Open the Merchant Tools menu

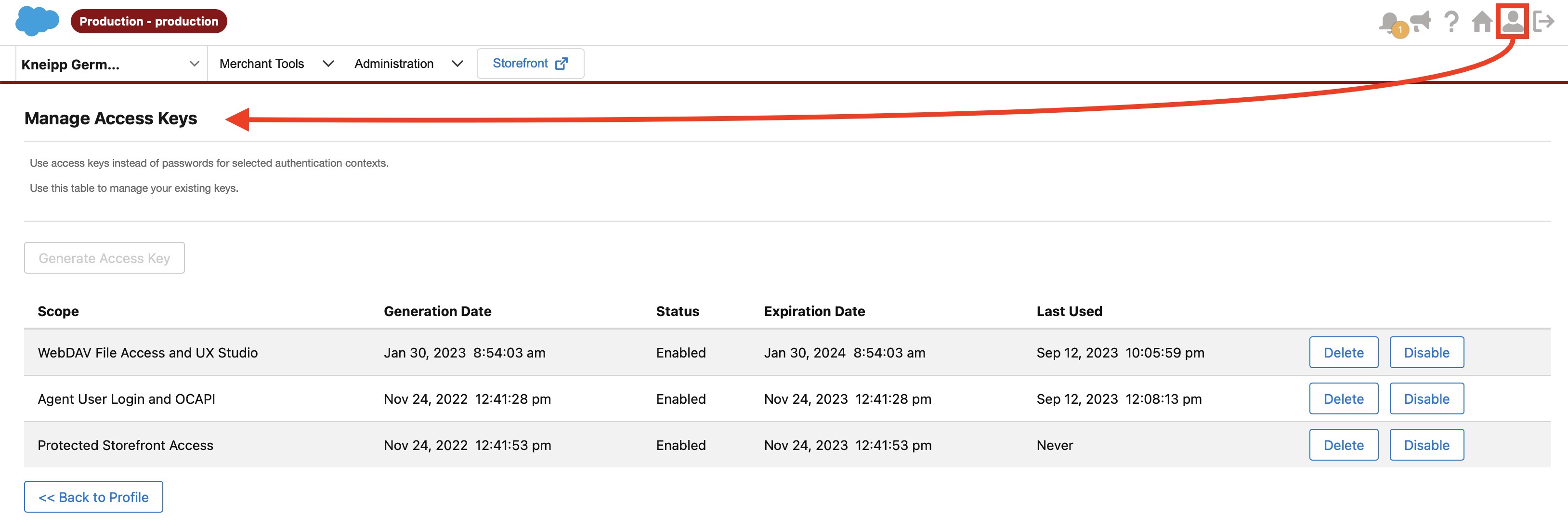(x=262, y=63)
